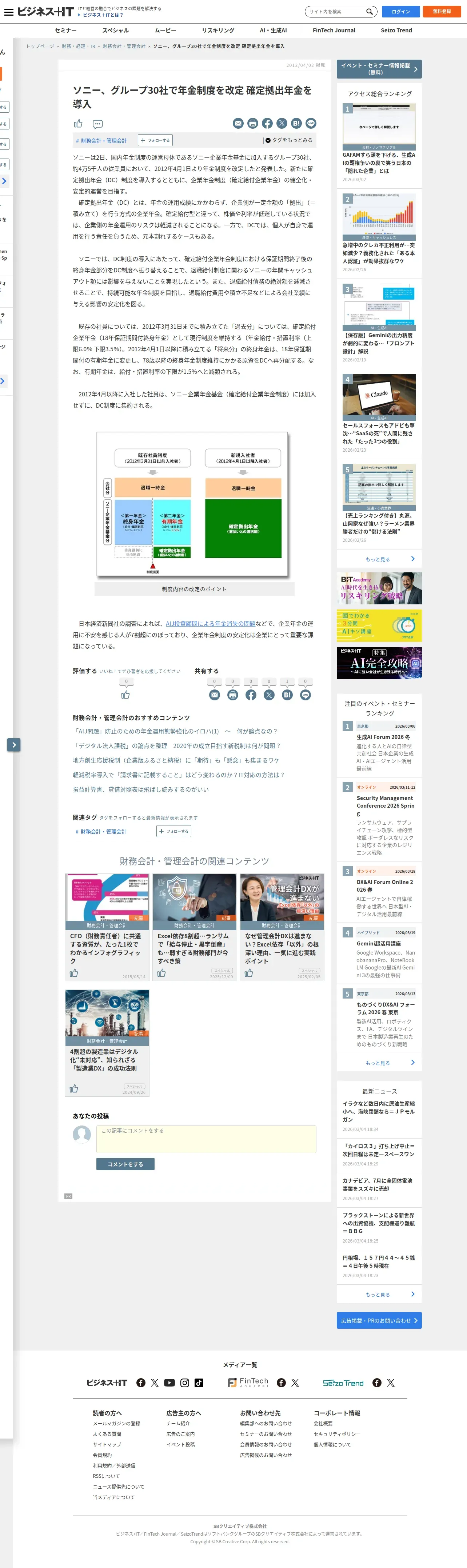Click the bottom X share icon
Viewport: 467px width, 1568px height.
tap(269, 695)
